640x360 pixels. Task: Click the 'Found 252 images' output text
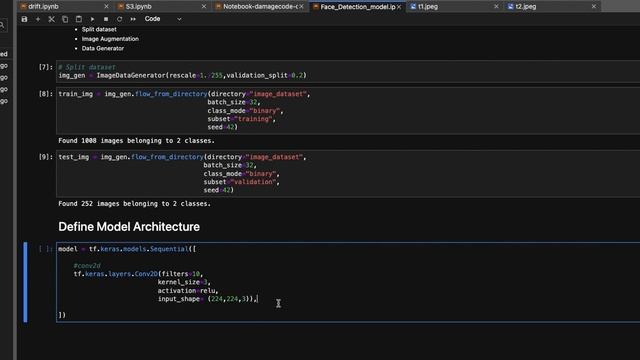pyautogui.click(x=134, y=204)
